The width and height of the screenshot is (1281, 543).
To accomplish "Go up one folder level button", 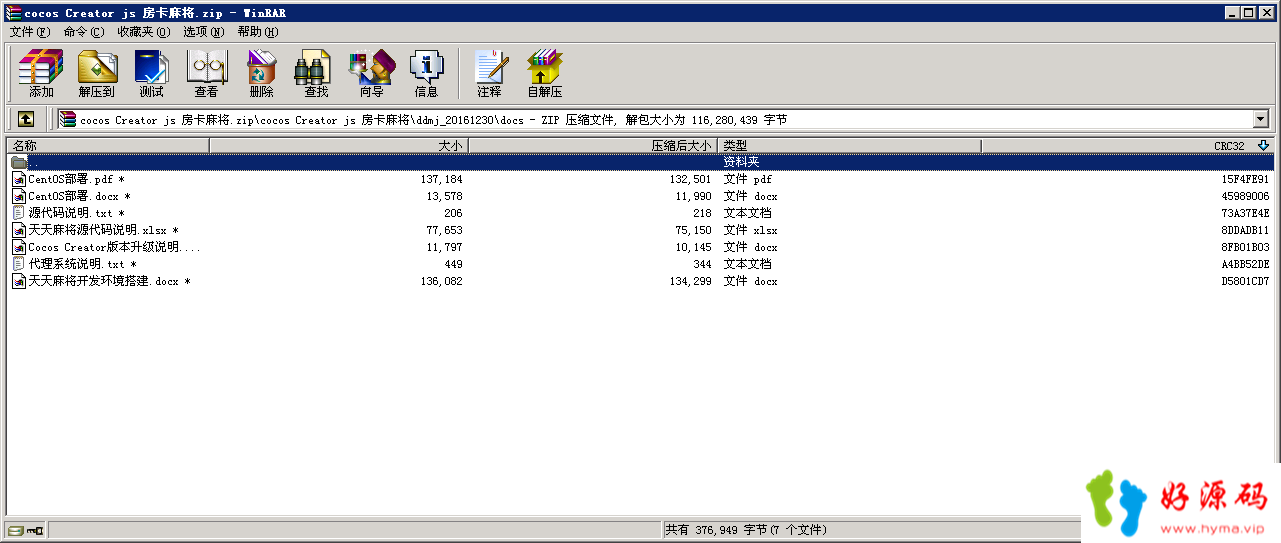I will pyautogui.click(x=26, y=119).
